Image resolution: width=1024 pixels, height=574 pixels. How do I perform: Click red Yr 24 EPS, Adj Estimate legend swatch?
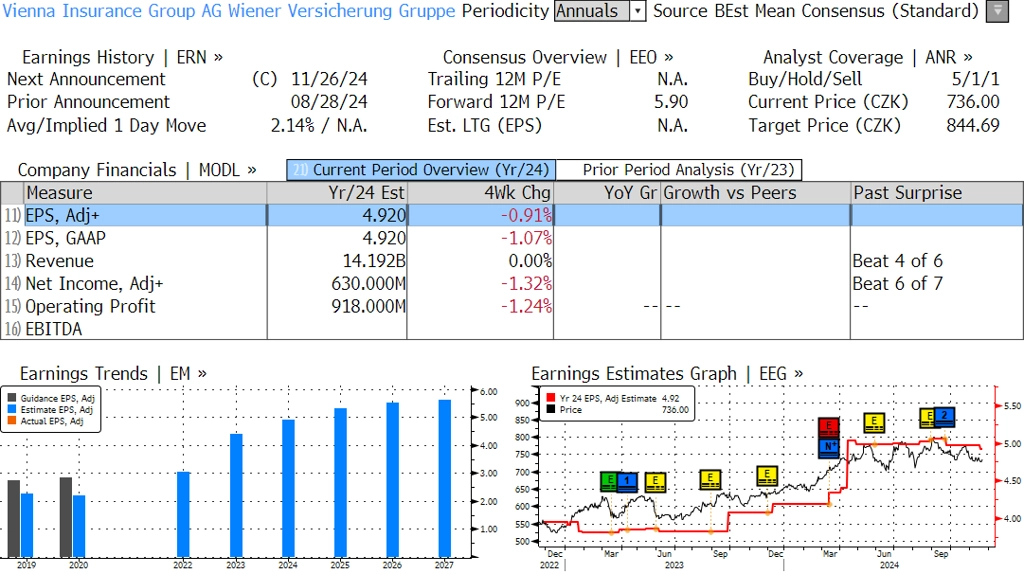coord(551,398)
